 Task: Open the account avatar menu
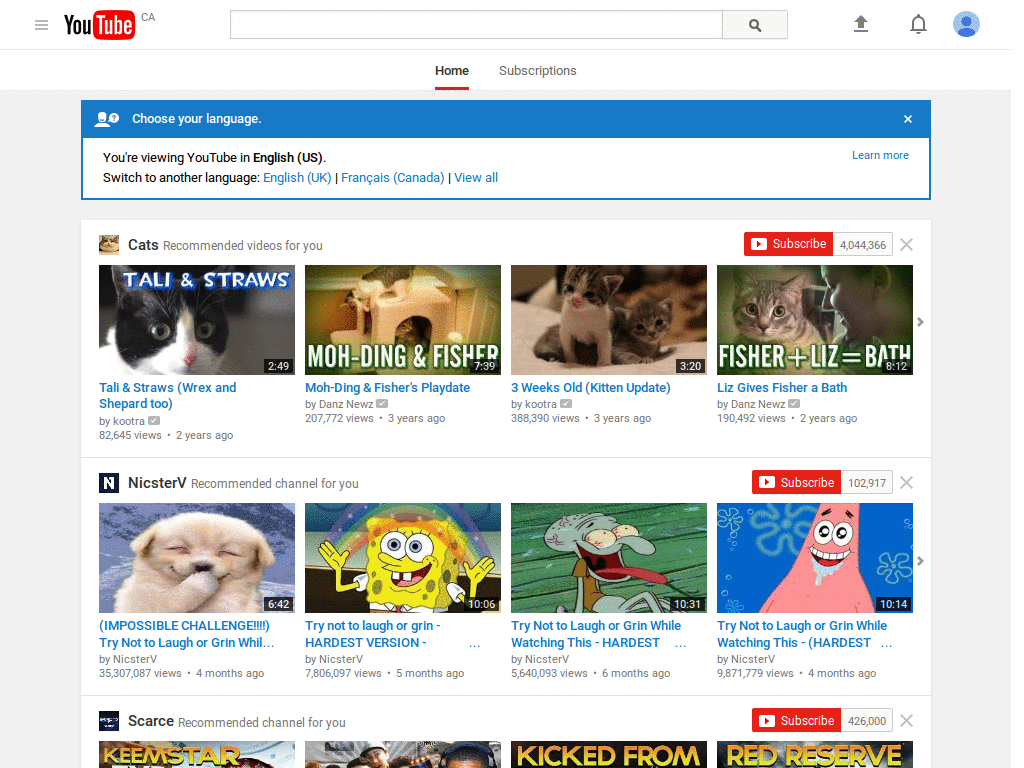coord(966,24)
